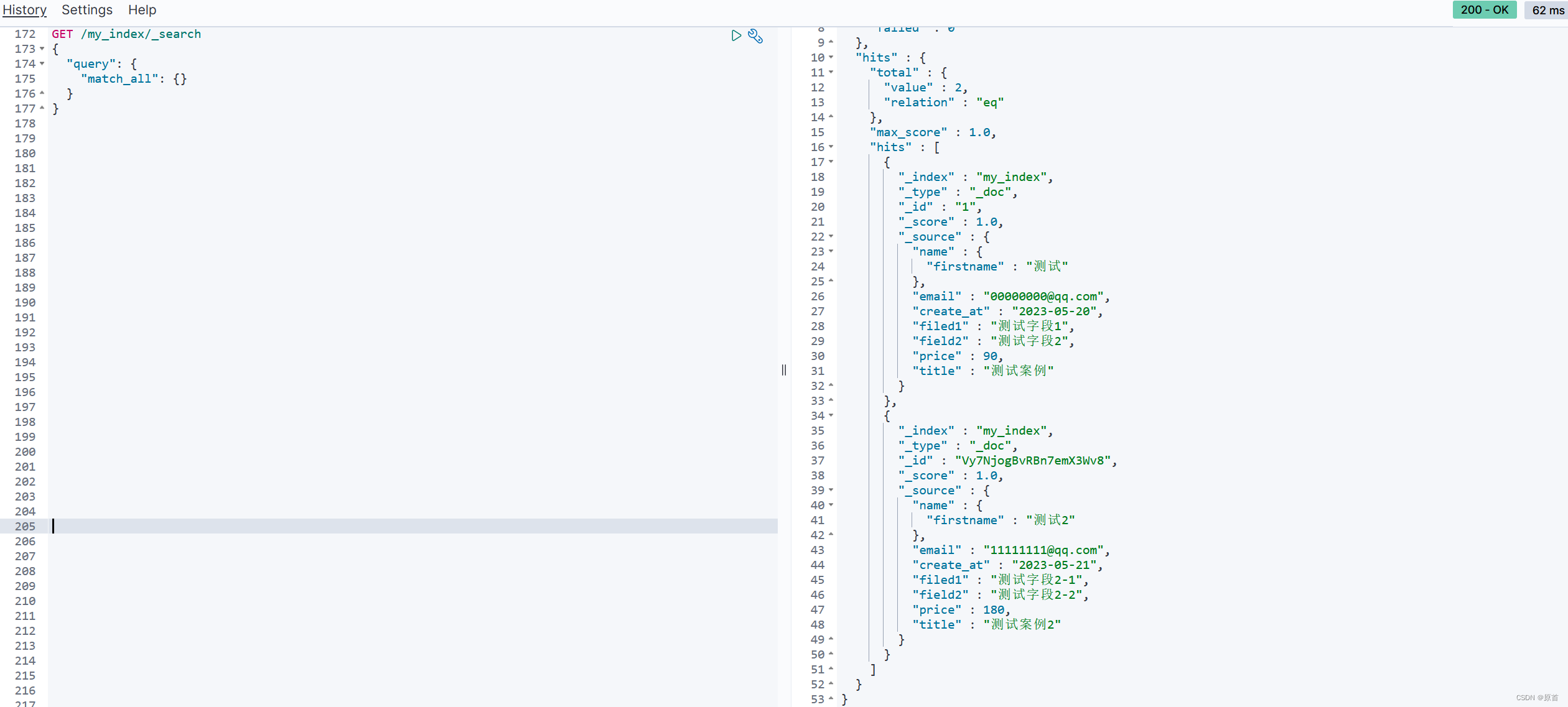The image size is (1568, 707).
Task: Click the pane divider resize handle
Action: point(784,370)
